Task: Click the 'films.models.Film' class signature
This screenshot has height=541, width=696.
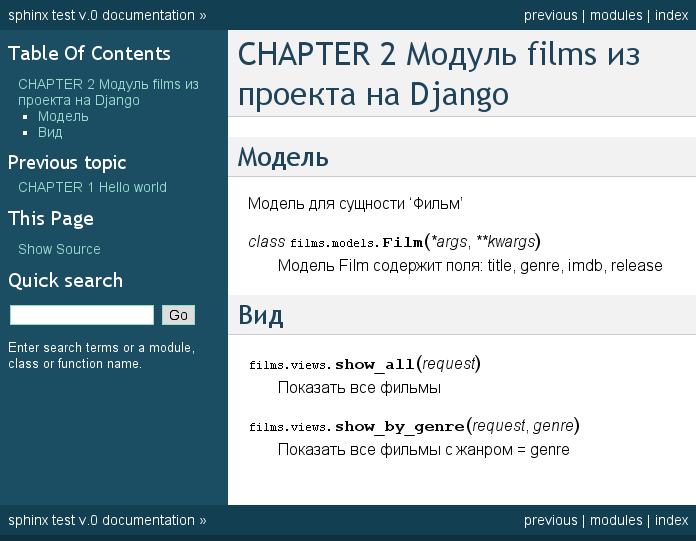Action: tap(394, 241)
